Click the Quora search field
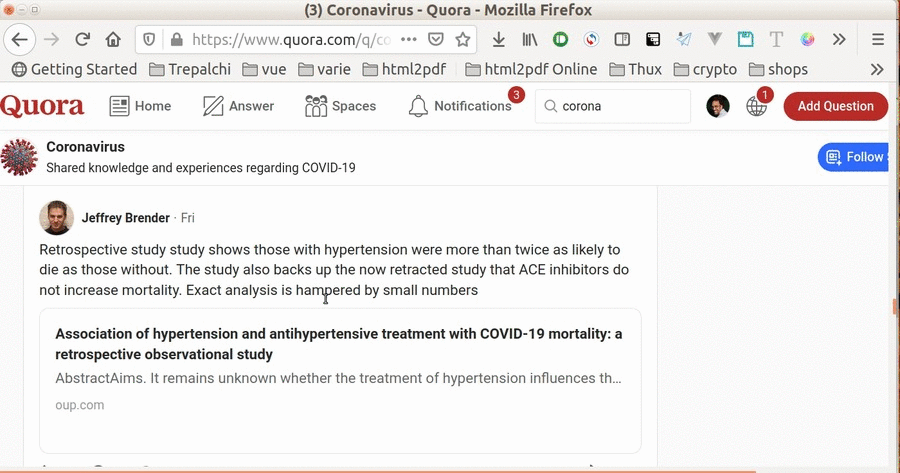This screenshot has width=900, height=473. pos(613,106)
